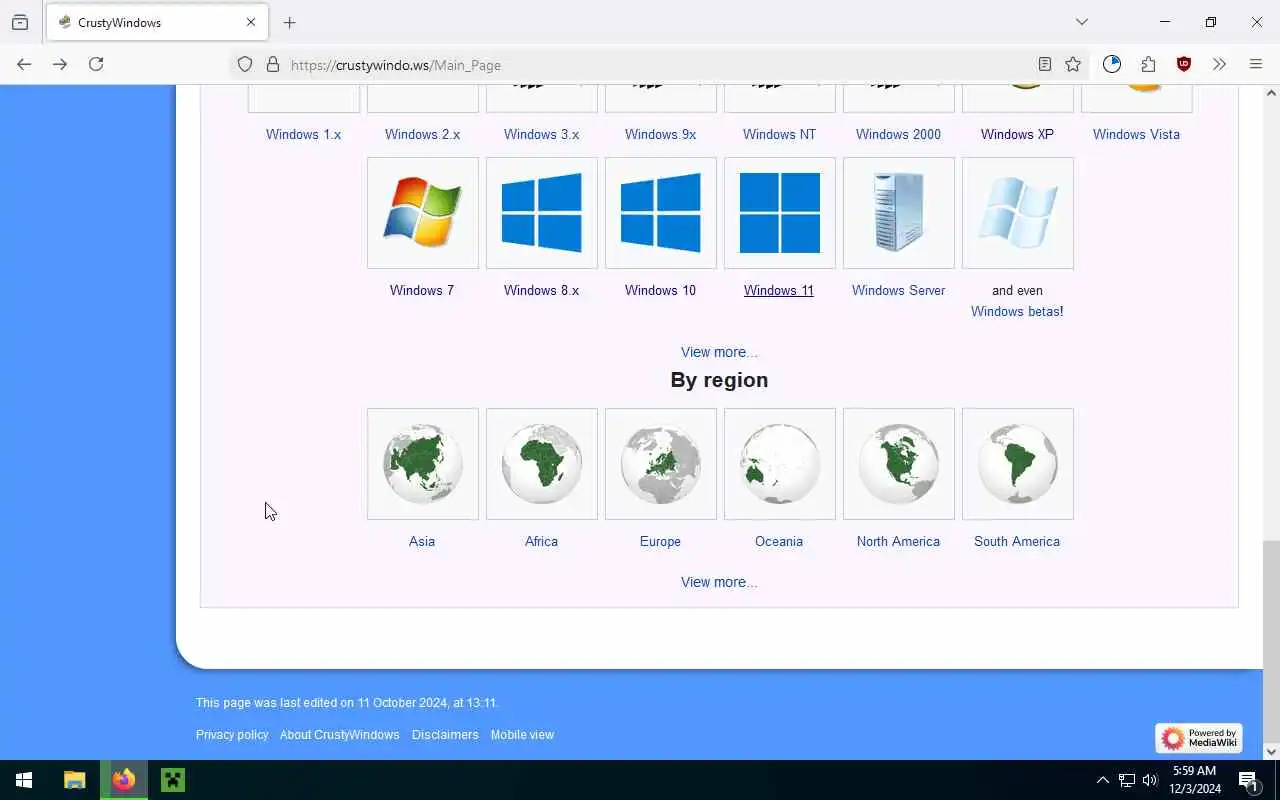Switch to Mobile view
Image resolution: width=1280 pixels, height=800 pixels.
tap(522, 735)
